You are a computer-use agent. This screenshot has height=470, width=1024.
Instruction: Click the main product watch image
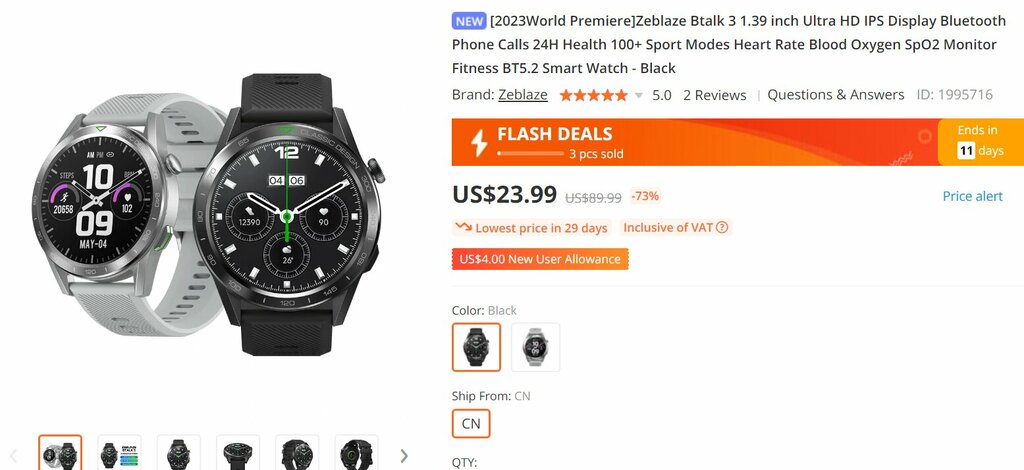(208, 215)
